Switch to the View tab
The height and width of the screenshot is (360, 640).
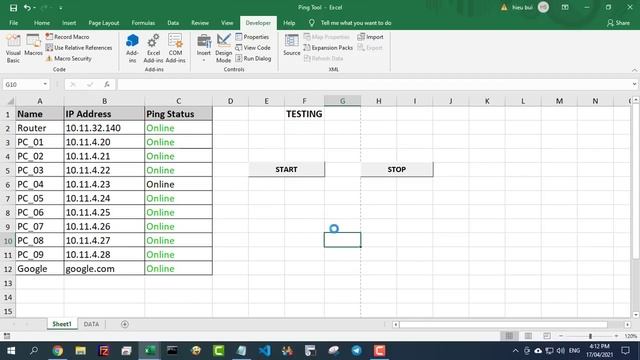click(227, 23)
